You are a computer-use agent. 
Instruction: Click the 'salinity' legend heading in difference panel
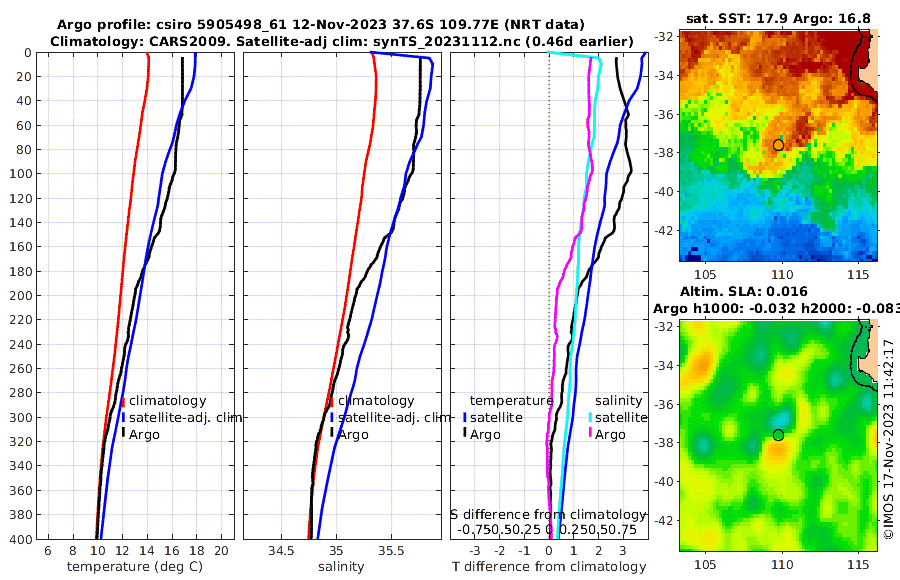[618, 401]
